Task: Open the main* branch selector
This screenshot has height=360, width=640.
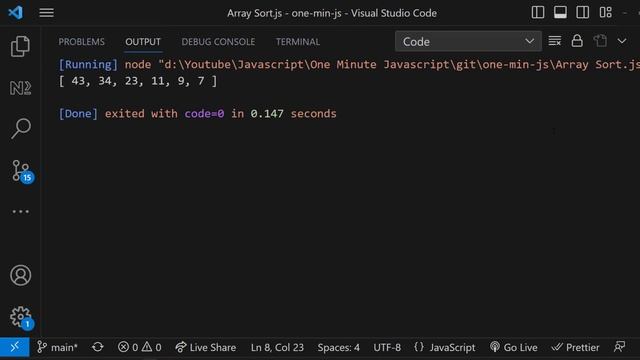Action: pos(57,347)
